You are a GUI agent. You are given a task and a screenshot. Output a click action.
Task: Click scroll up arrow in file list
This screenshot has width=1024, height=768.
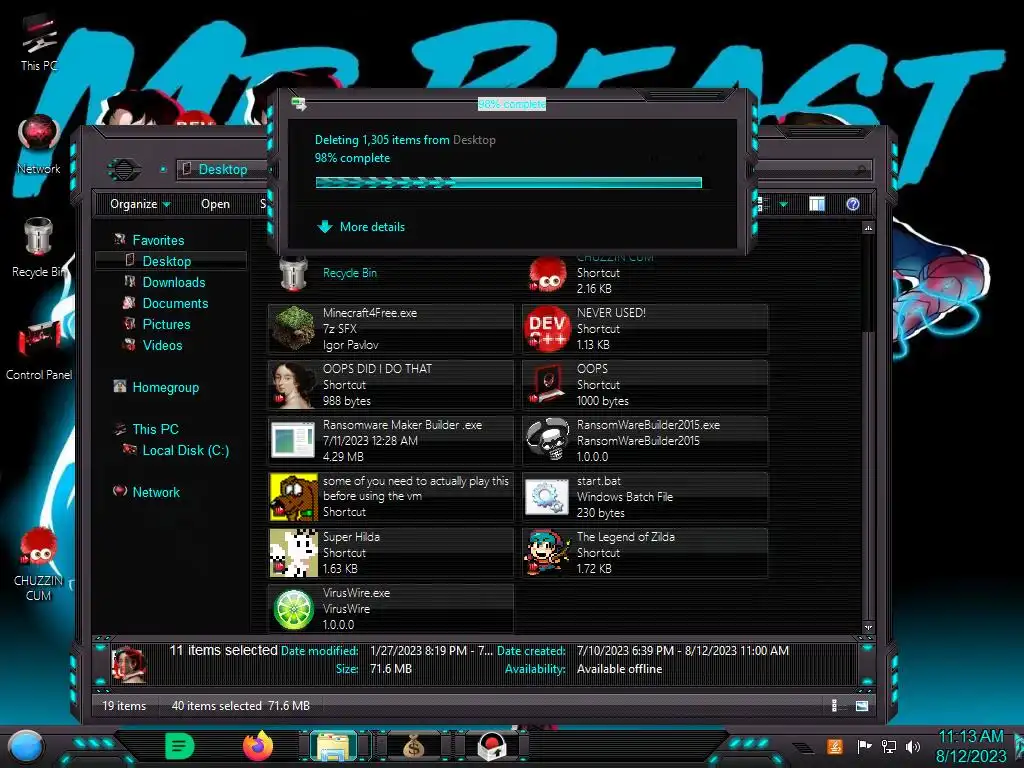tap(868, 228)
